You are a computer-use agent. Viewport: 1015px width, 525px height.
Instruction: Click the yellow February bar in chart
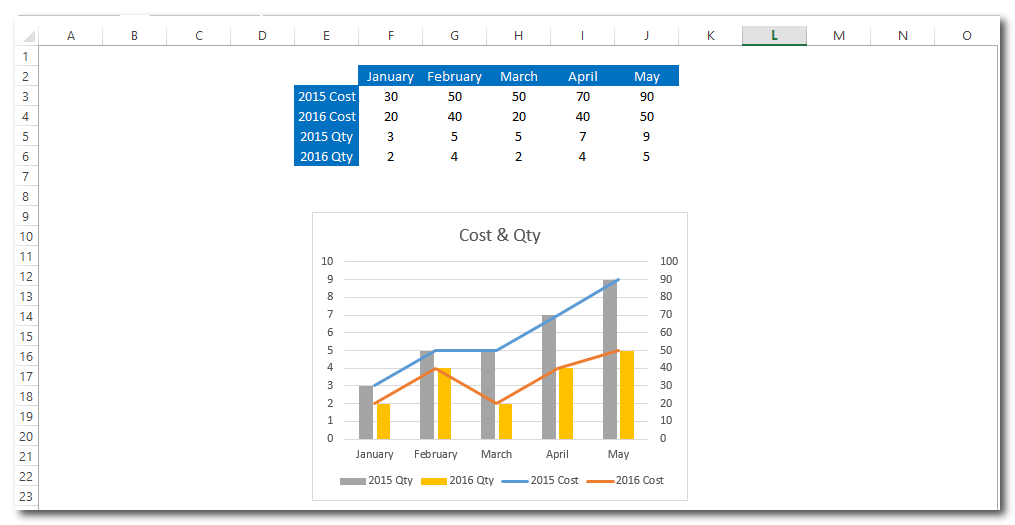pyautogui.click(x=444, y=404)
